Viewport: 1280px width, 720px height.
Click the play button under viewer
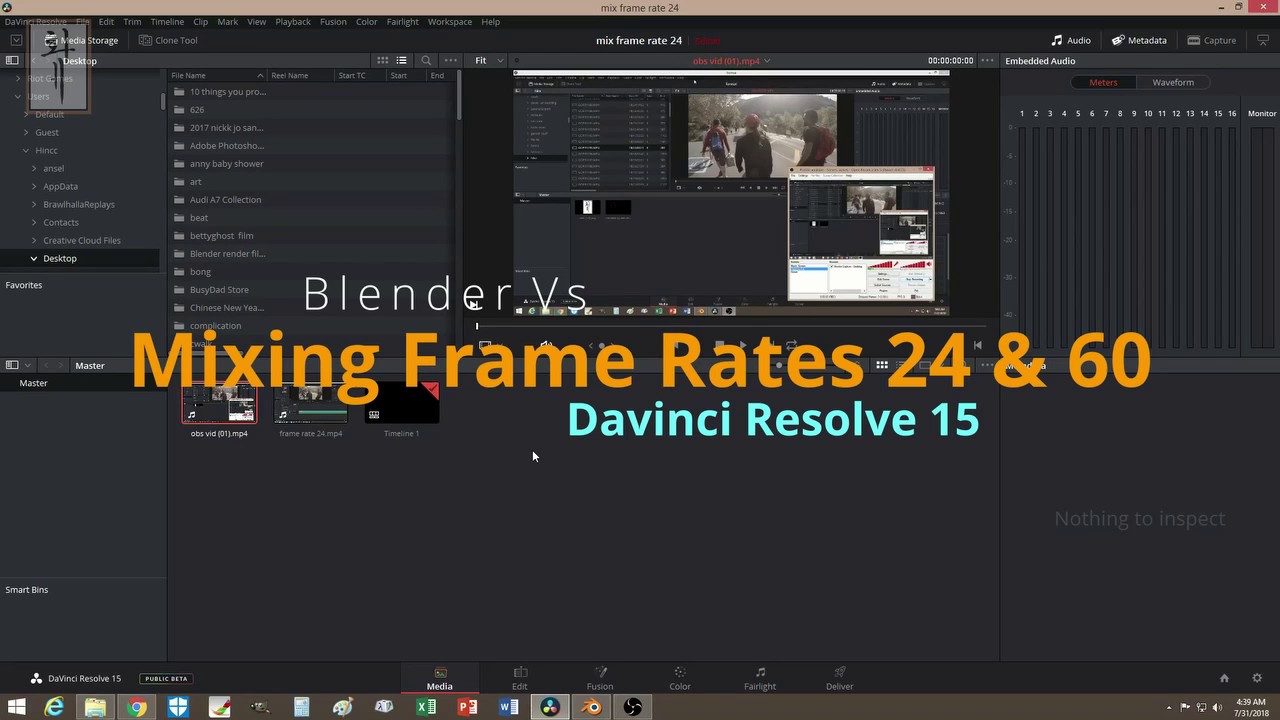[742, 345]
